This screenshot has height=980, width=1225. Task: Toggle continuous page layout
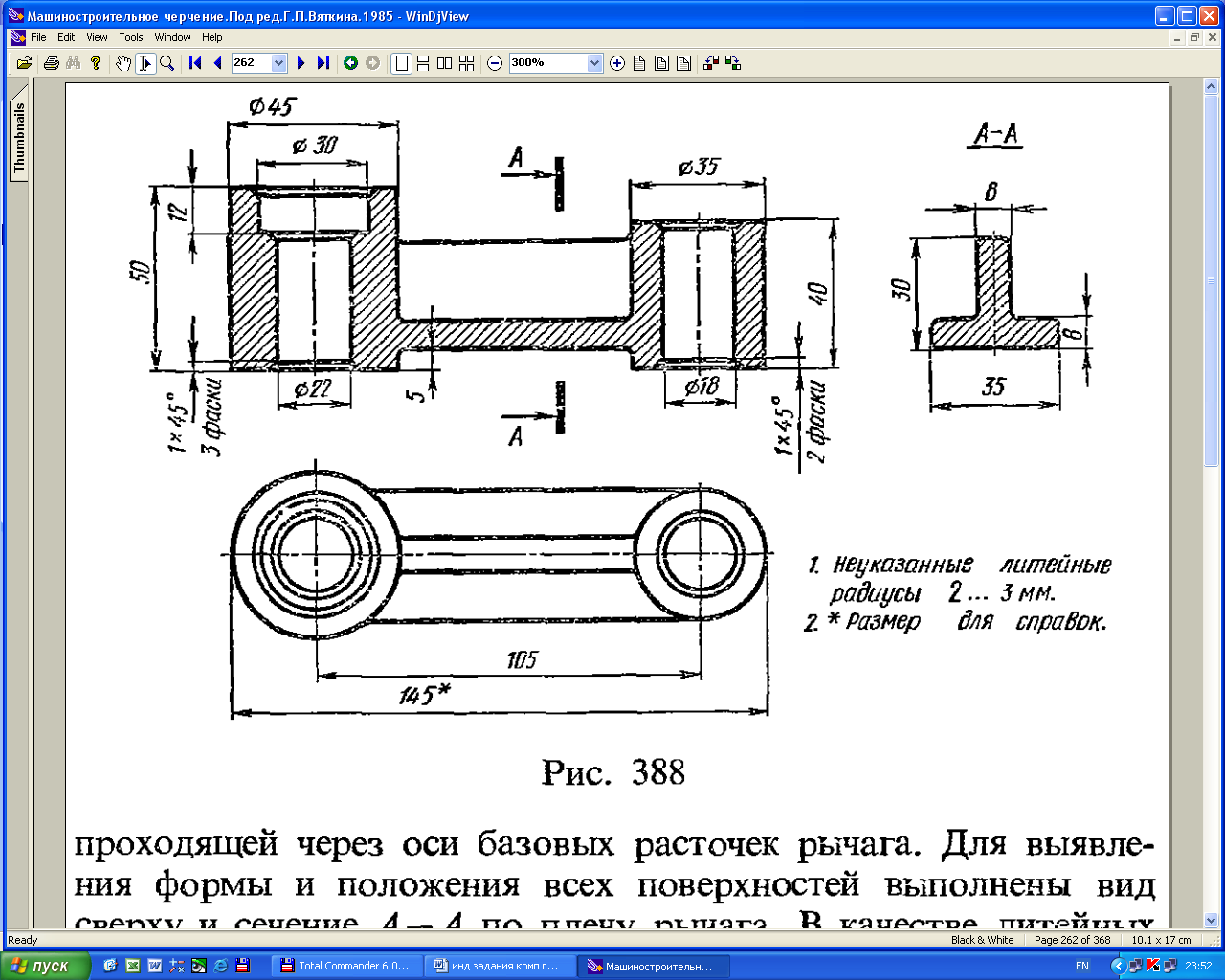click(423, 63)
